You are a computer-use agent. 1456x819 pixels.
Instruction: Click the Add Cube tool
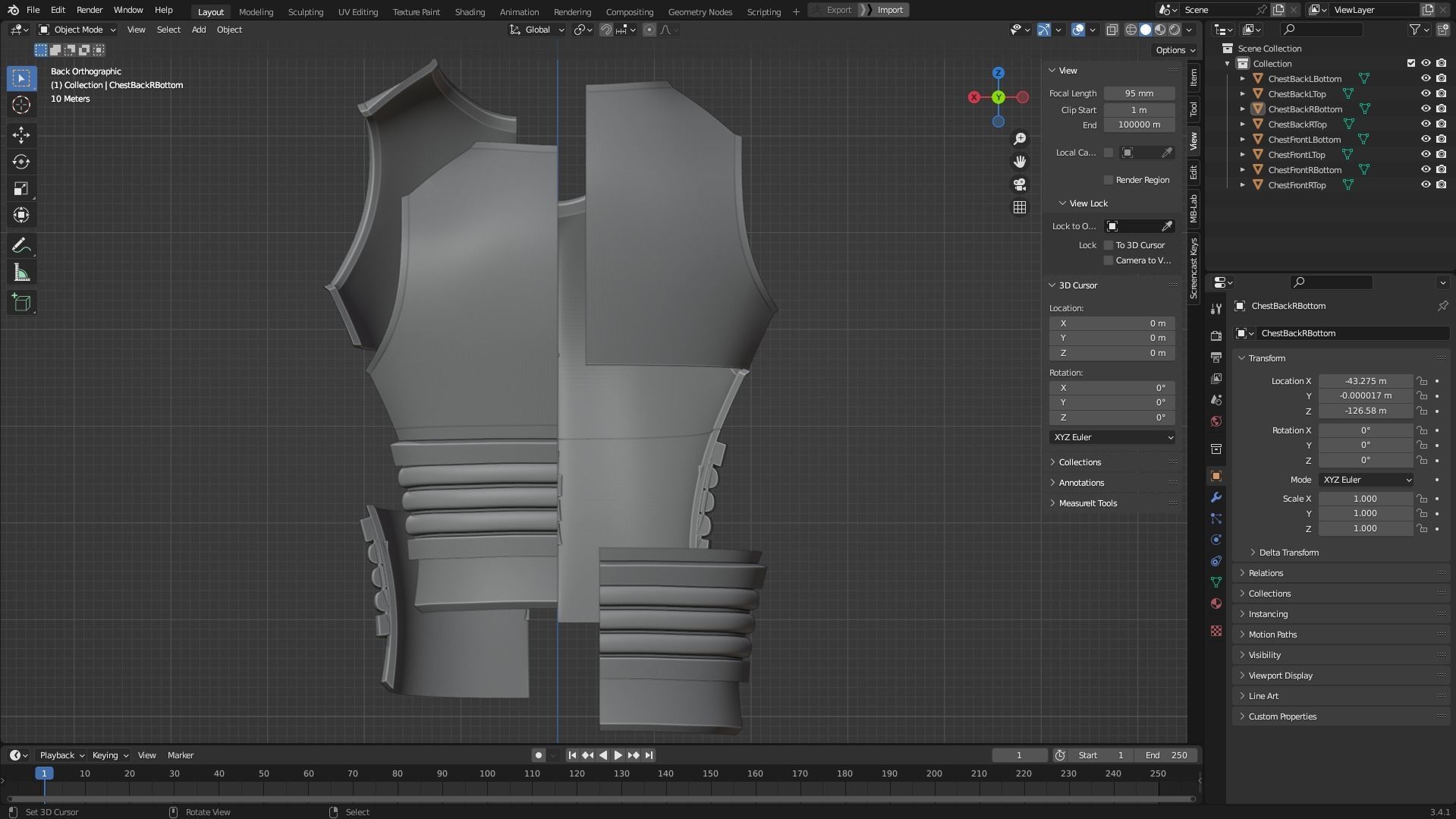tap(21, 303)
